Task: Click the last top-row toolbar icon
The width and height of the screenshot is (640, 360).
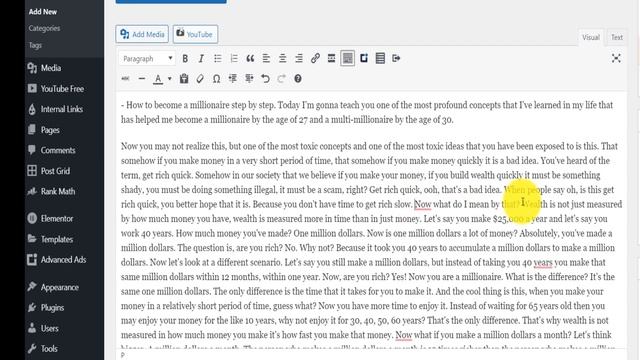Action: click(x=396, y=58)
